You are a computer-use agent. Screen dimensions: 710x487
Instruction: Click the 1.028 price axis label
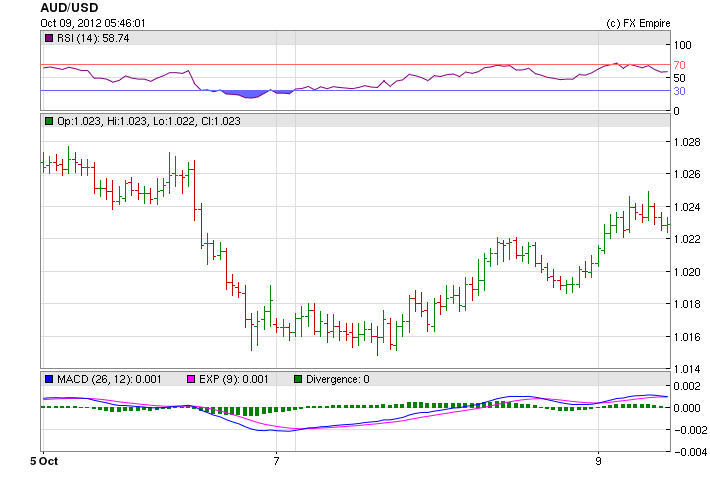(x=687, y=142)
